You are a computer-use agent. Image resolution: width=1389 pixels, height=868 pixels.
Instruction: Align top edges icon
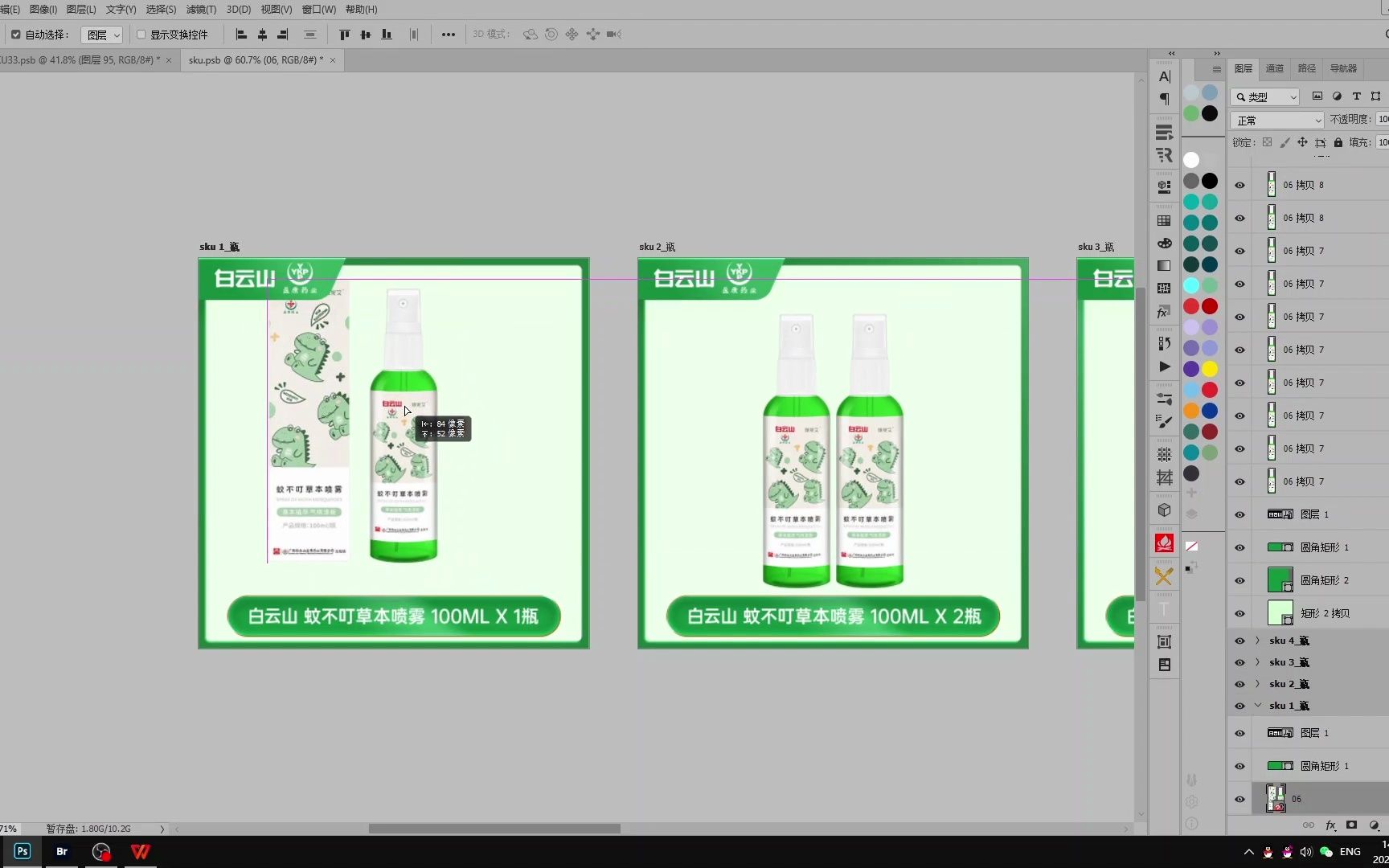pyautogui.click(x=345, y=35)
